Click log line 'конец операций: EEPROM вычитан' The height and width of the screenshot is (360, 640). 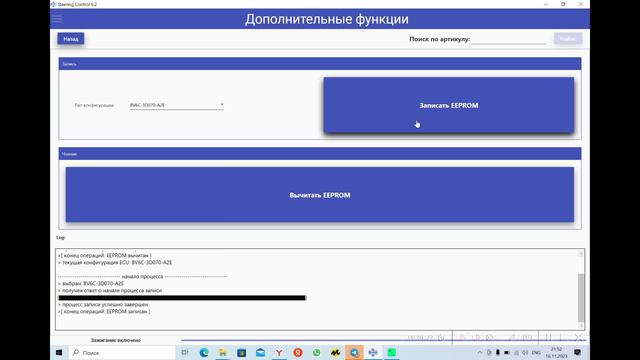click(x=104, y=256)
